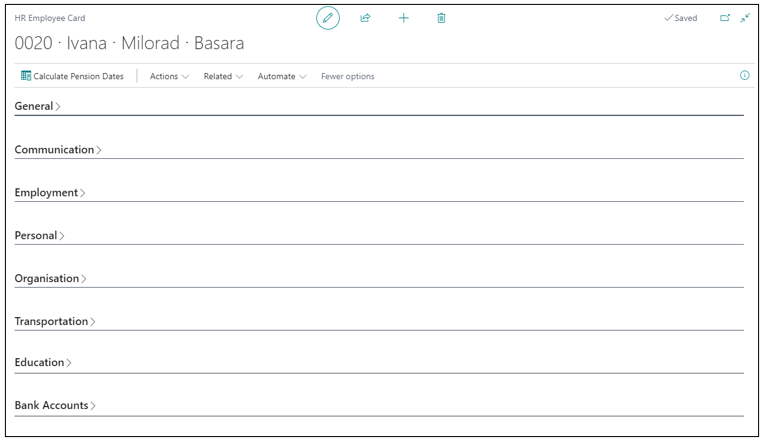Click Fewer options
Screen dimensions: 765x442
pos(347,76)
